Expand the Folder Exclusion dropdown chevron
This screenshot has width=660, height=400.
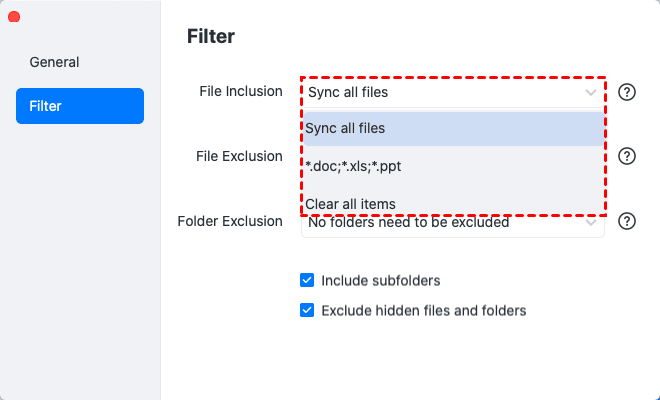pyautogui.click(x=592, y=223)
